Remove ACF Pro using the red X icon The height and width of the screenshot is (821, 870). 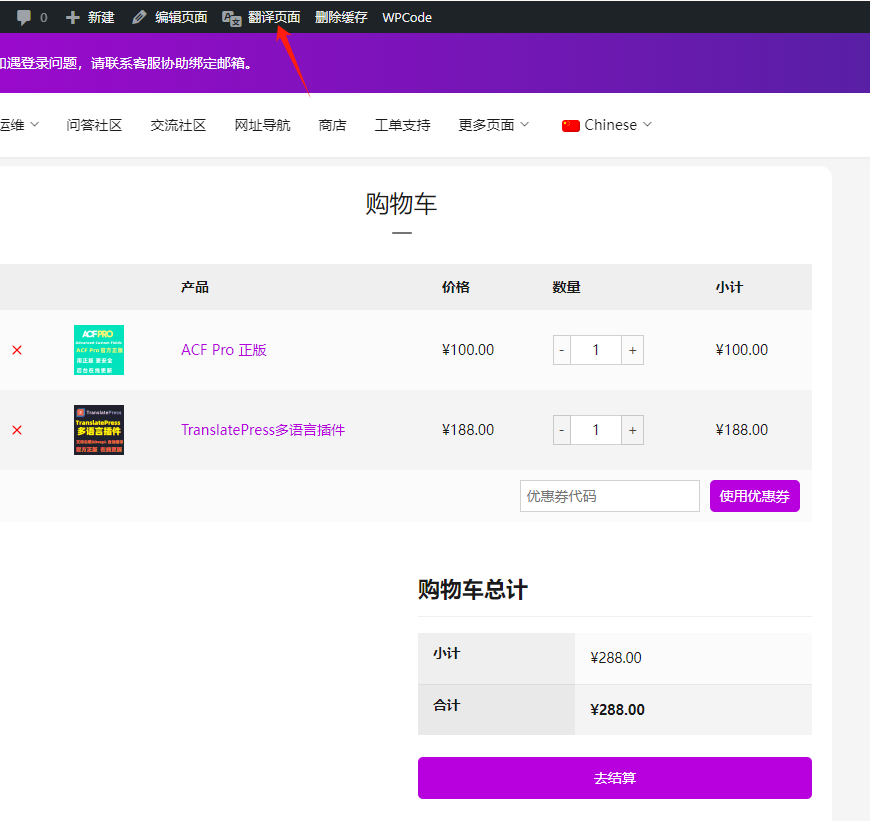pos(16,350)
